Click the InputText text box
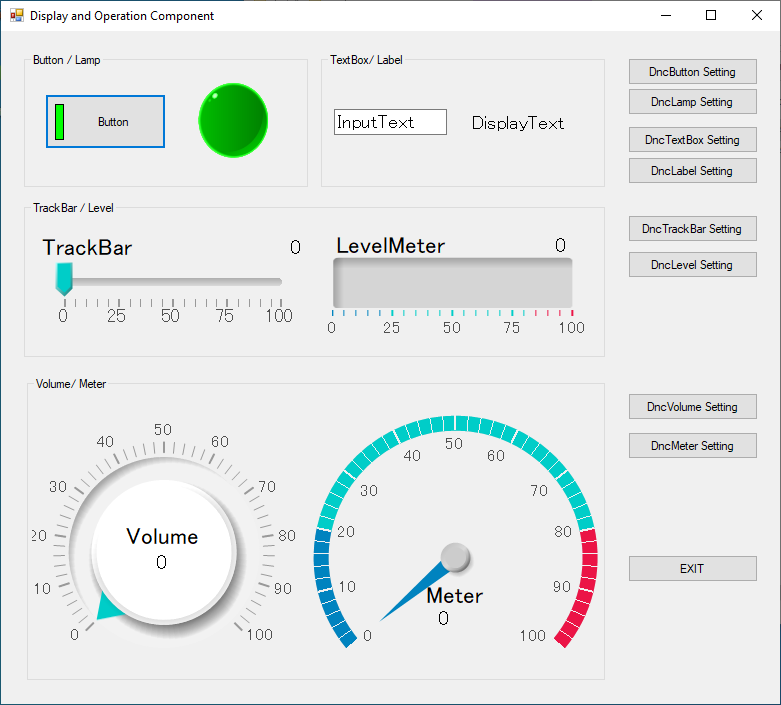 [x=390, y=122]
